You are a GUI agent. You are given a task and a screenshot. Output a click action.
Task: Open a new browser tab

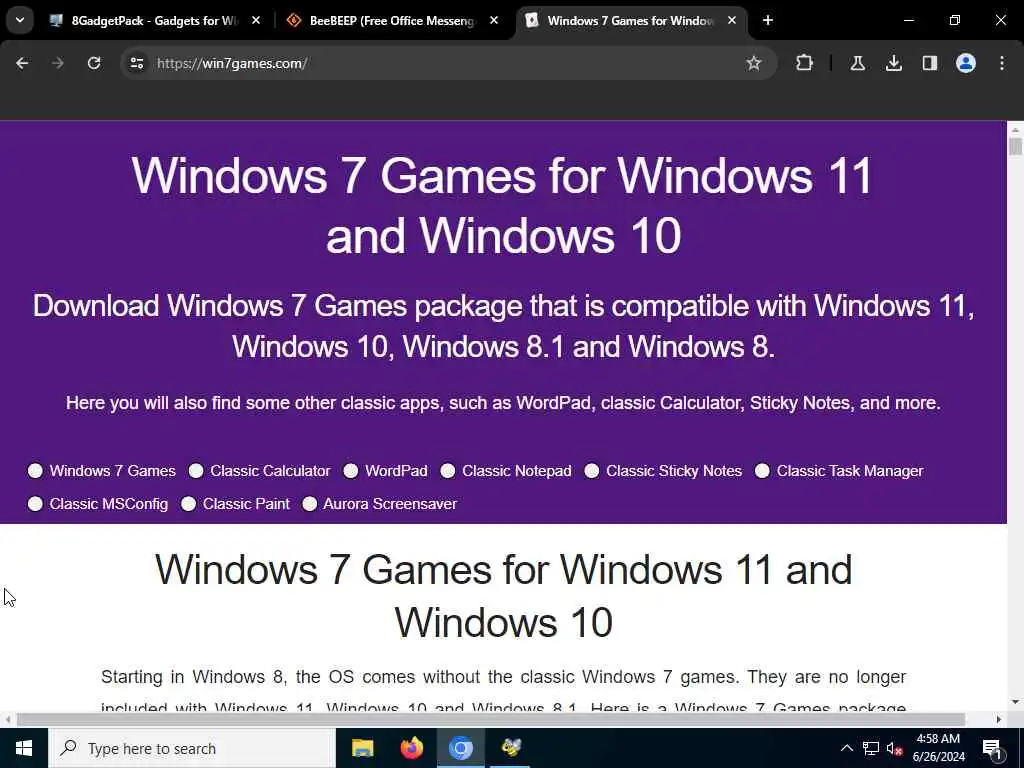point(768,20)
